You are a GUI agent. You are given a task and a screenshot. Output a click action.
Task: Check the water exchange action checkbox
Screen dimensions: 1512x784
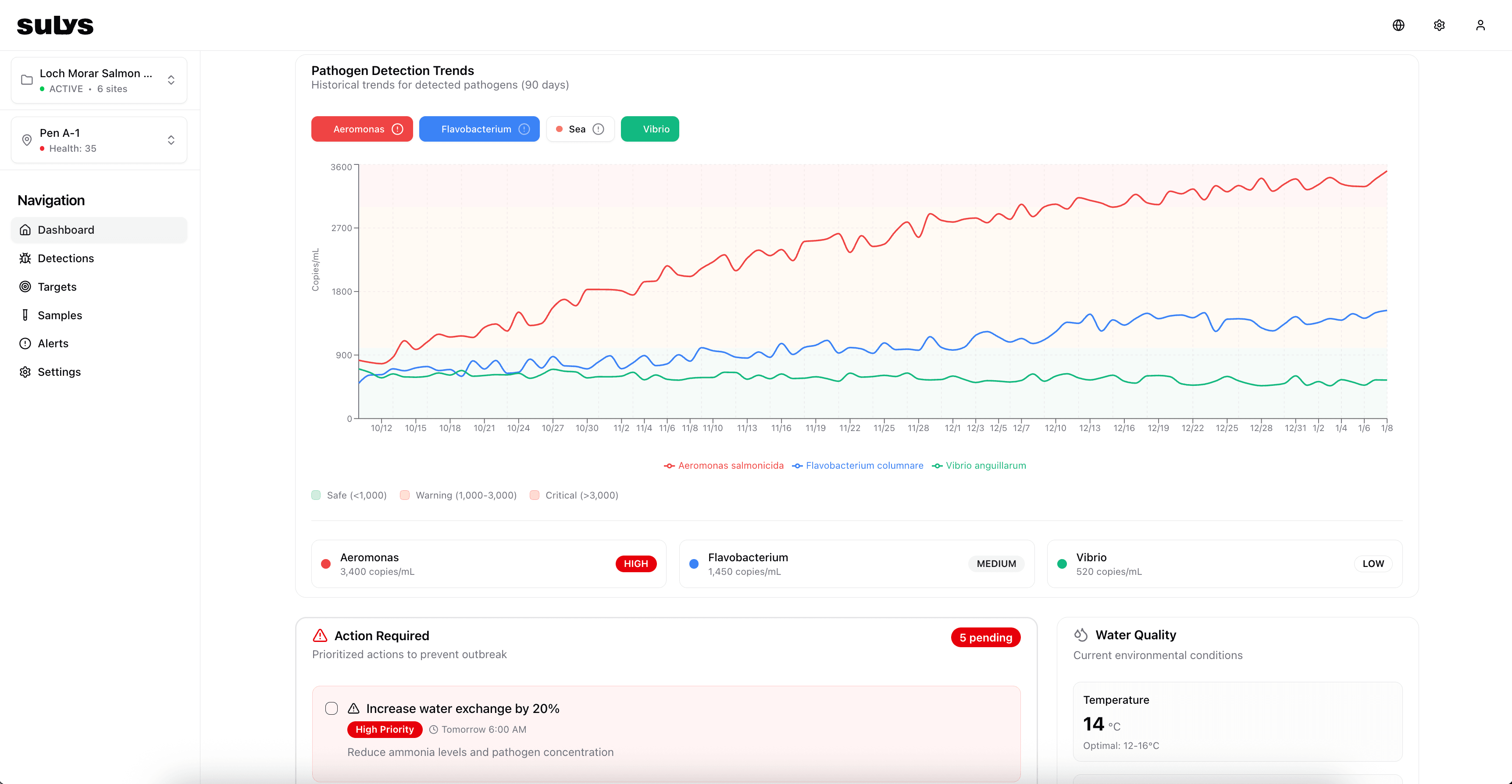(332, 708)
